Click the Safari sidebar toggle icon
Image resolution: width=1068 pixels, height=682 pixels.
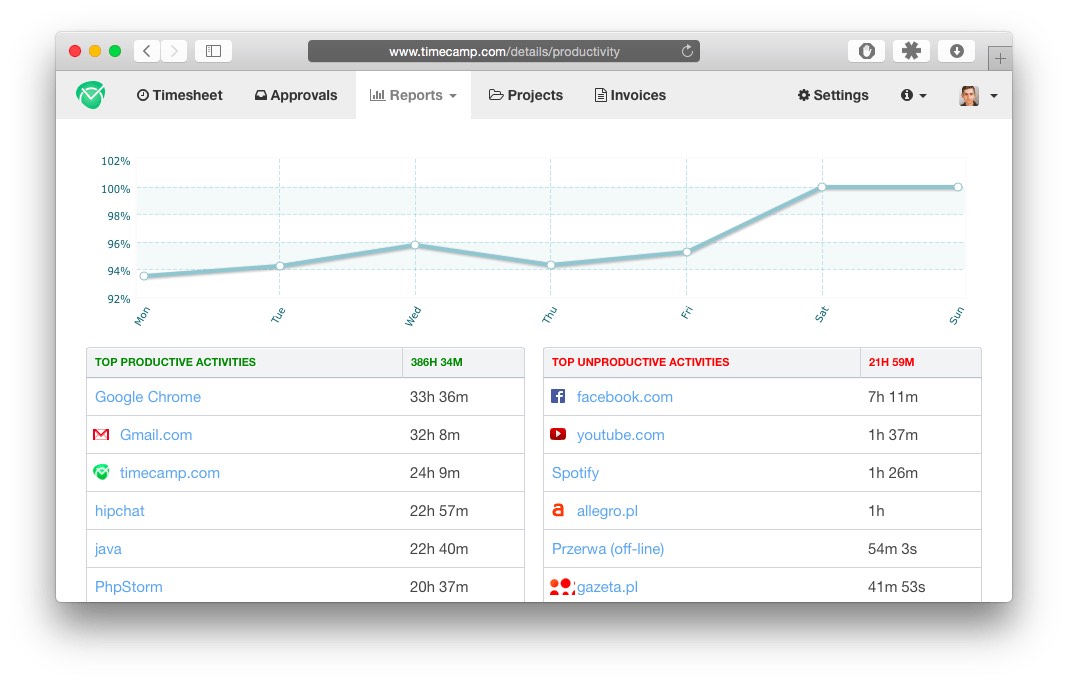point(213,51)
